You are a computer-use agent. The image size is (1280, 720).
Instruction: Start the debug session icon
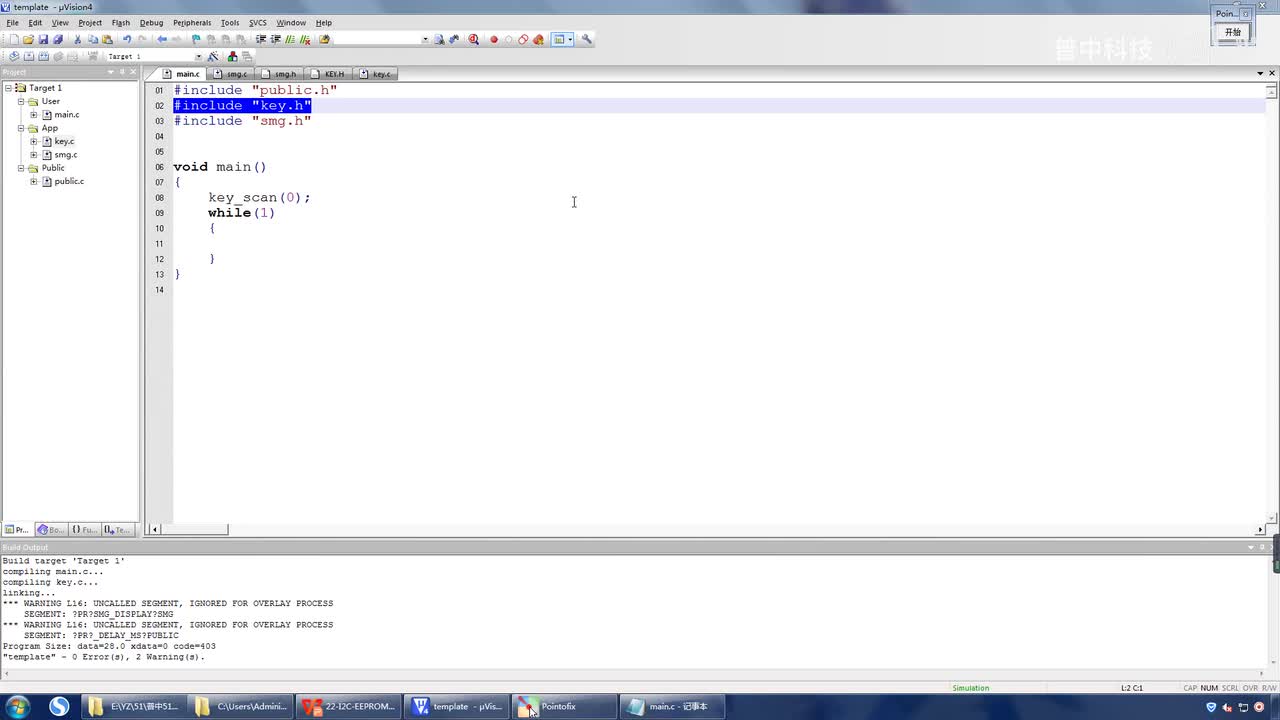[473, 40]
